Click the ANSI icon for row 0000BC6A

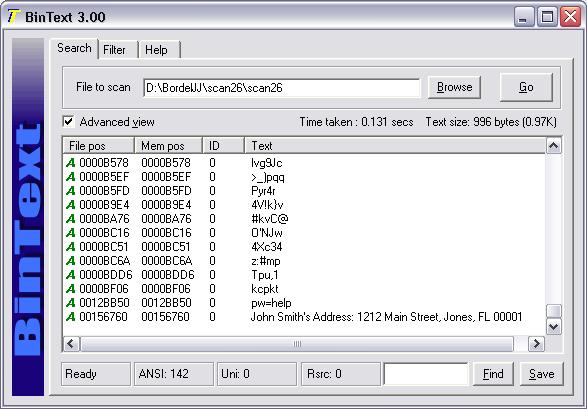(x=70, y=261)
